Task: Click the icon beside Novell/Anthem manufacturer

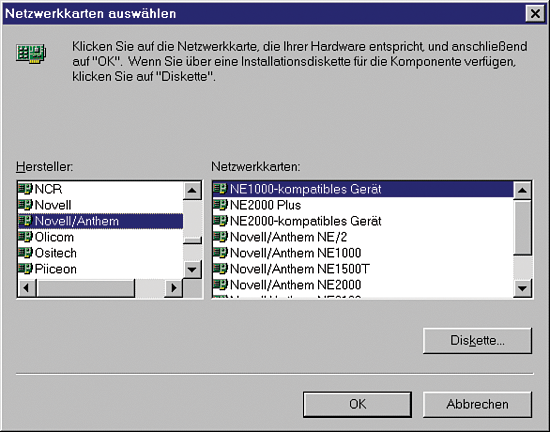Action: click(x=25, y=221)
